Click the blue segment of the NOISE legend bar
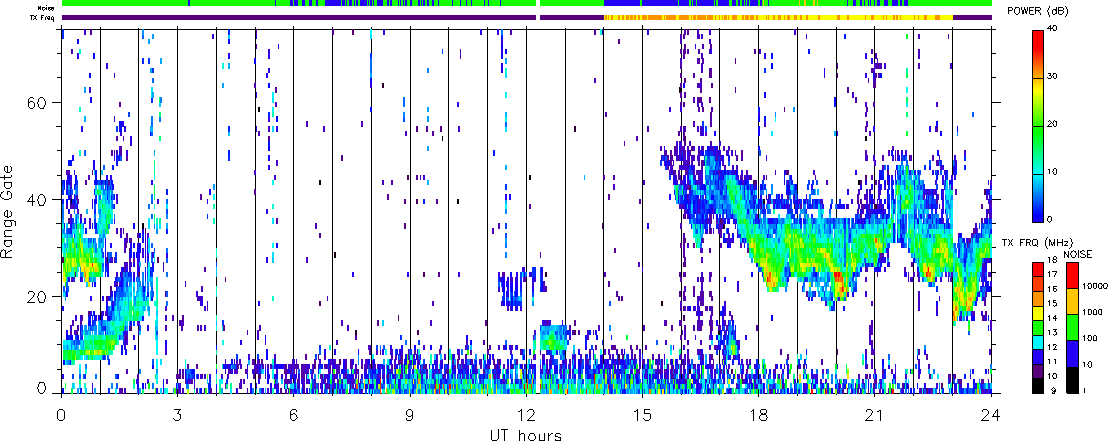1108x441 pixels. [x=1072, y=353]
